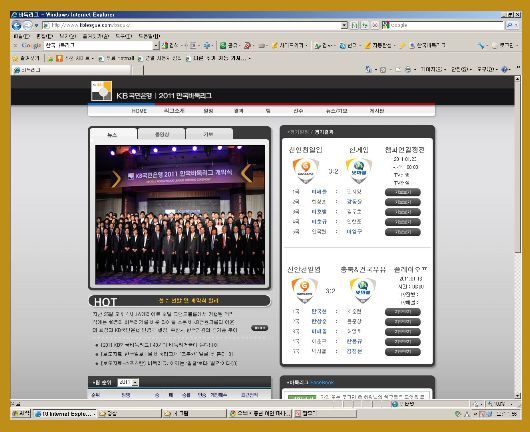The height and width of the screenshot is (432, 530).
Task: Click the Favorites star button on favorites bar
Action: [x=26, y=58]
